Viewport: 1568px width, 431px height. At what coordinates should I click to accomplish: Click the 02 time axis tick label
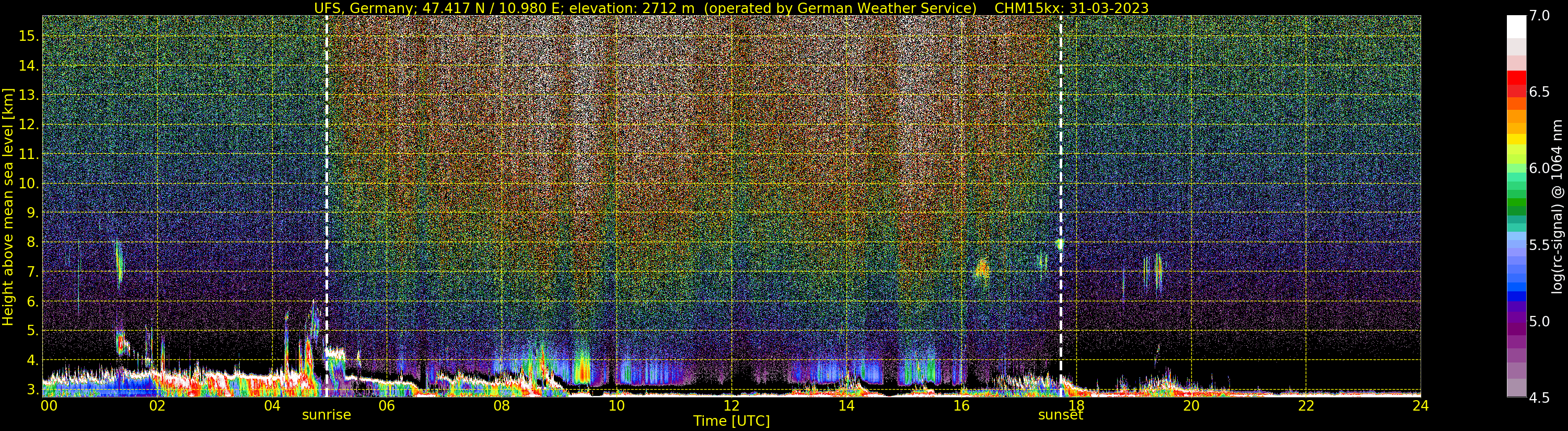tap(157, 405)
